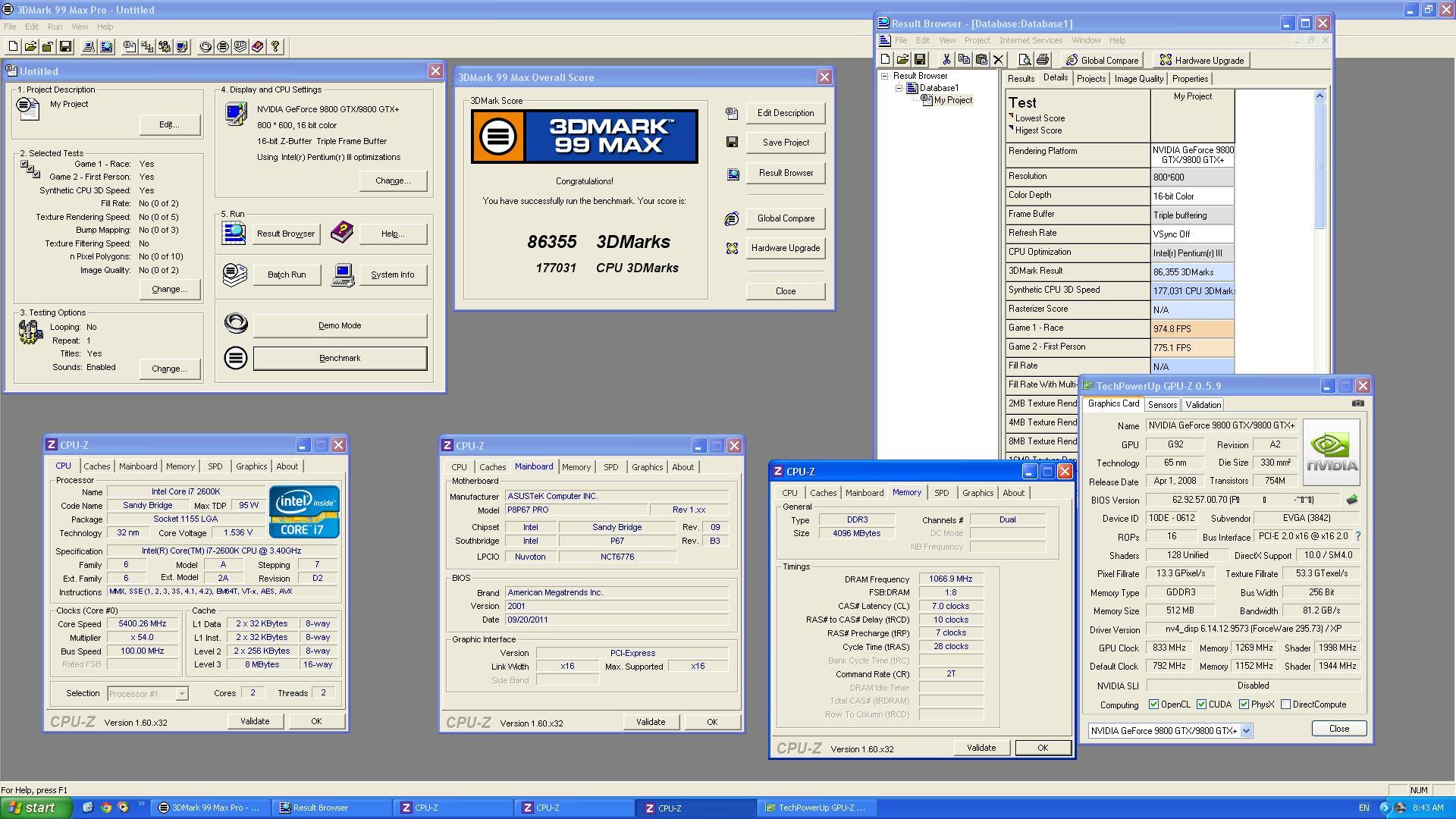This screenshot has height=819, width=1456.
Task: Click the Benchmark button in the Run section
Action: pyautogui.click(x=340, y=358)
